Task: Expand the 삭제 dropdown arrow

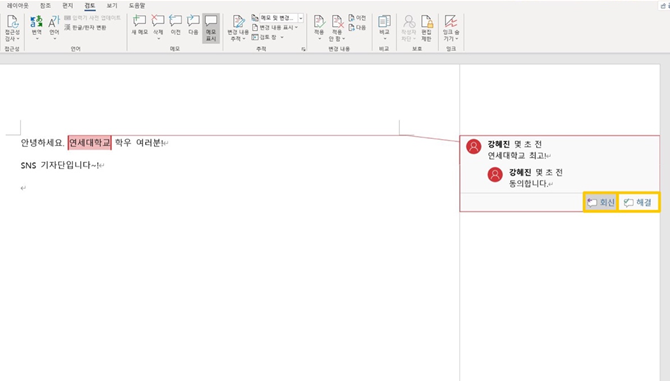Action: (158, 38)
